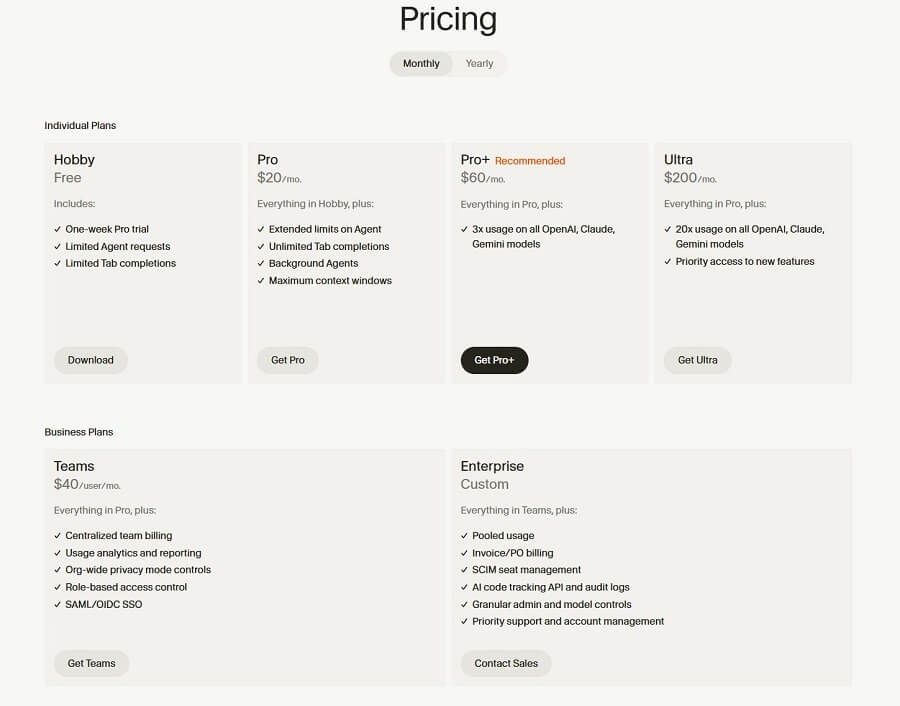The height and width of the screenshot is (706, 900).
Task: Open Contact Sales for Enterprise
Action: pyautogui.click(x=506, y=663)
